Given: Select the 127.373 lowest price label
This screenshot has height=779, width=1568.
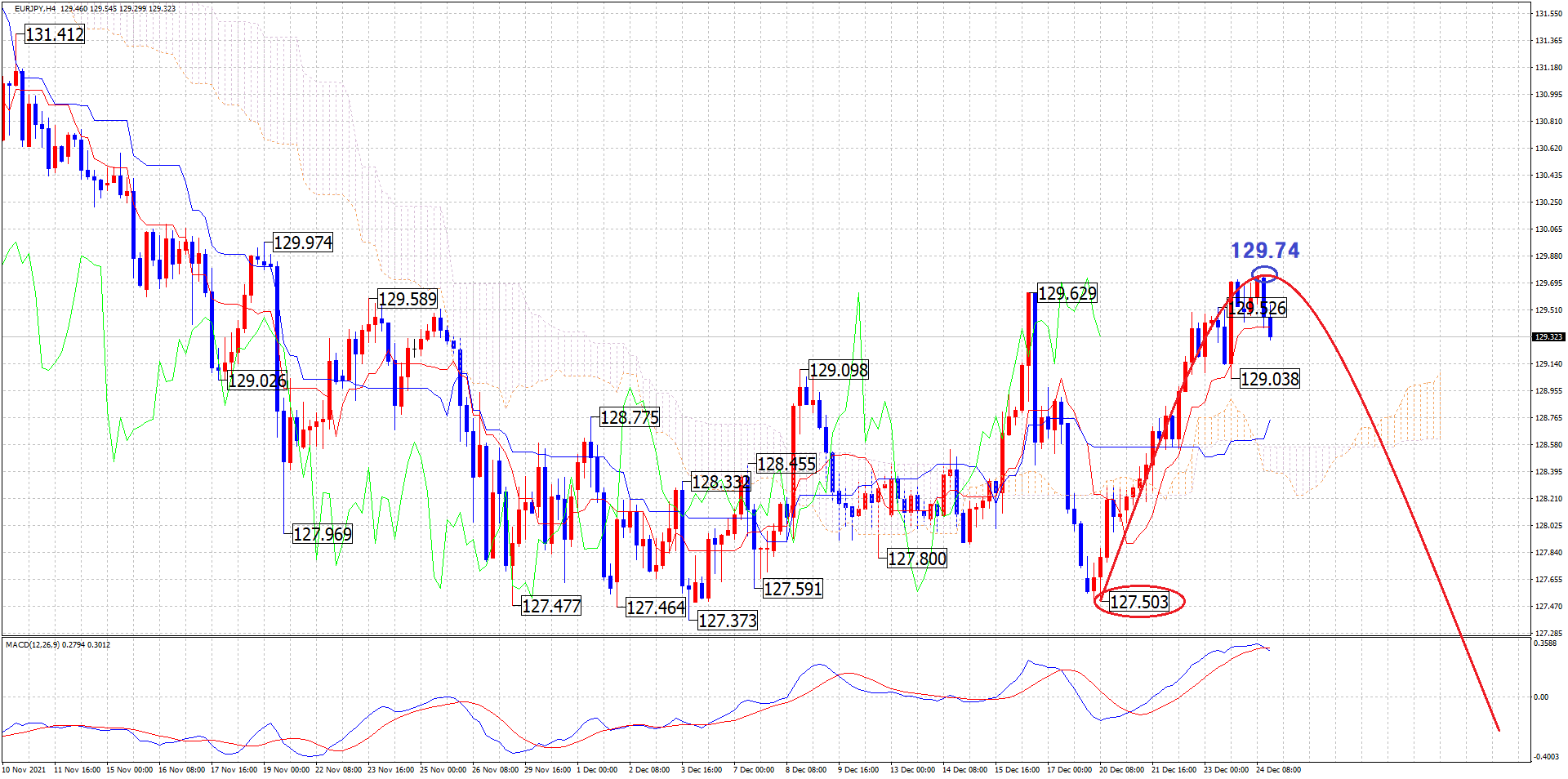Looking at the screenshot, I should tap(727, 621).
